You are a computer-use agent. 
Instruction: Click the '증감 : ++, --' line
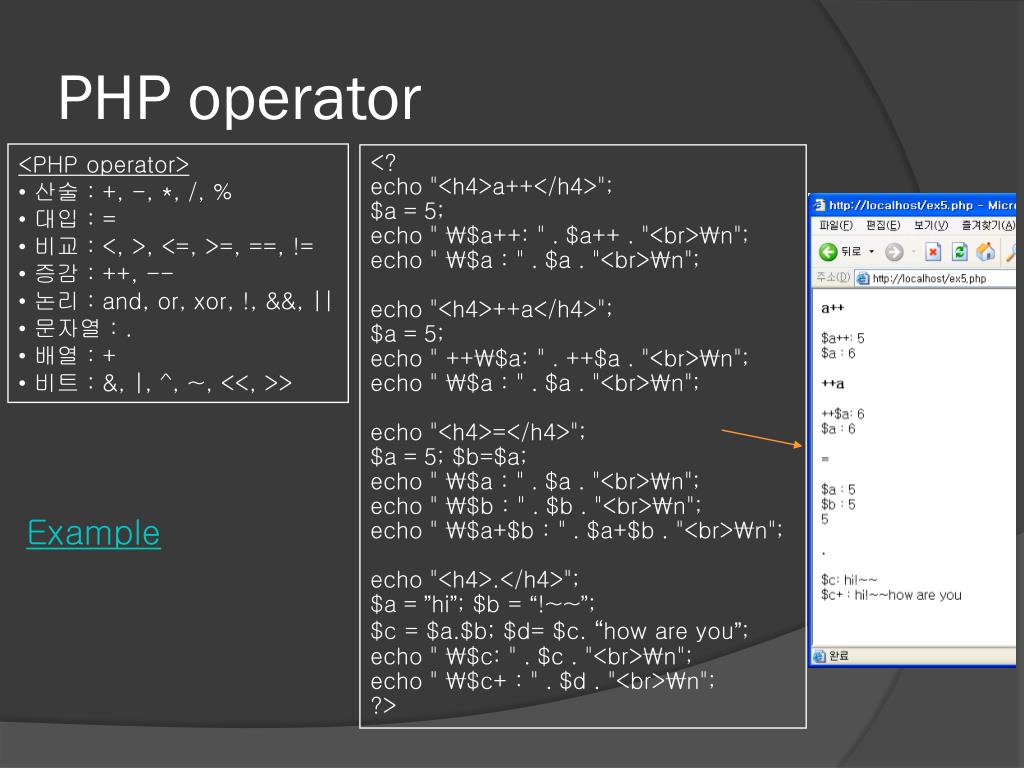(97, 274)
